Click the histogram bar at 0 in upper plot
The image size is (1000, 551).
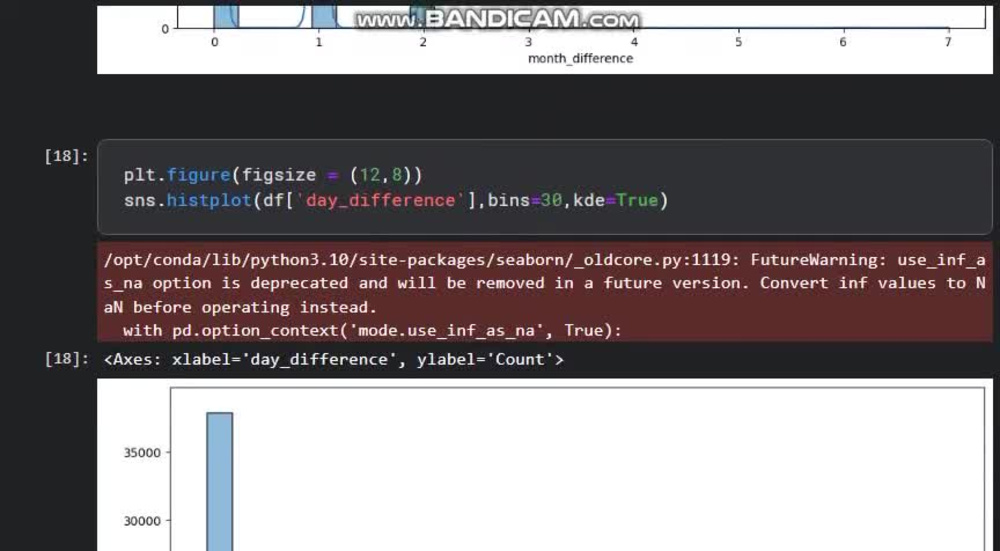(226, 17)
